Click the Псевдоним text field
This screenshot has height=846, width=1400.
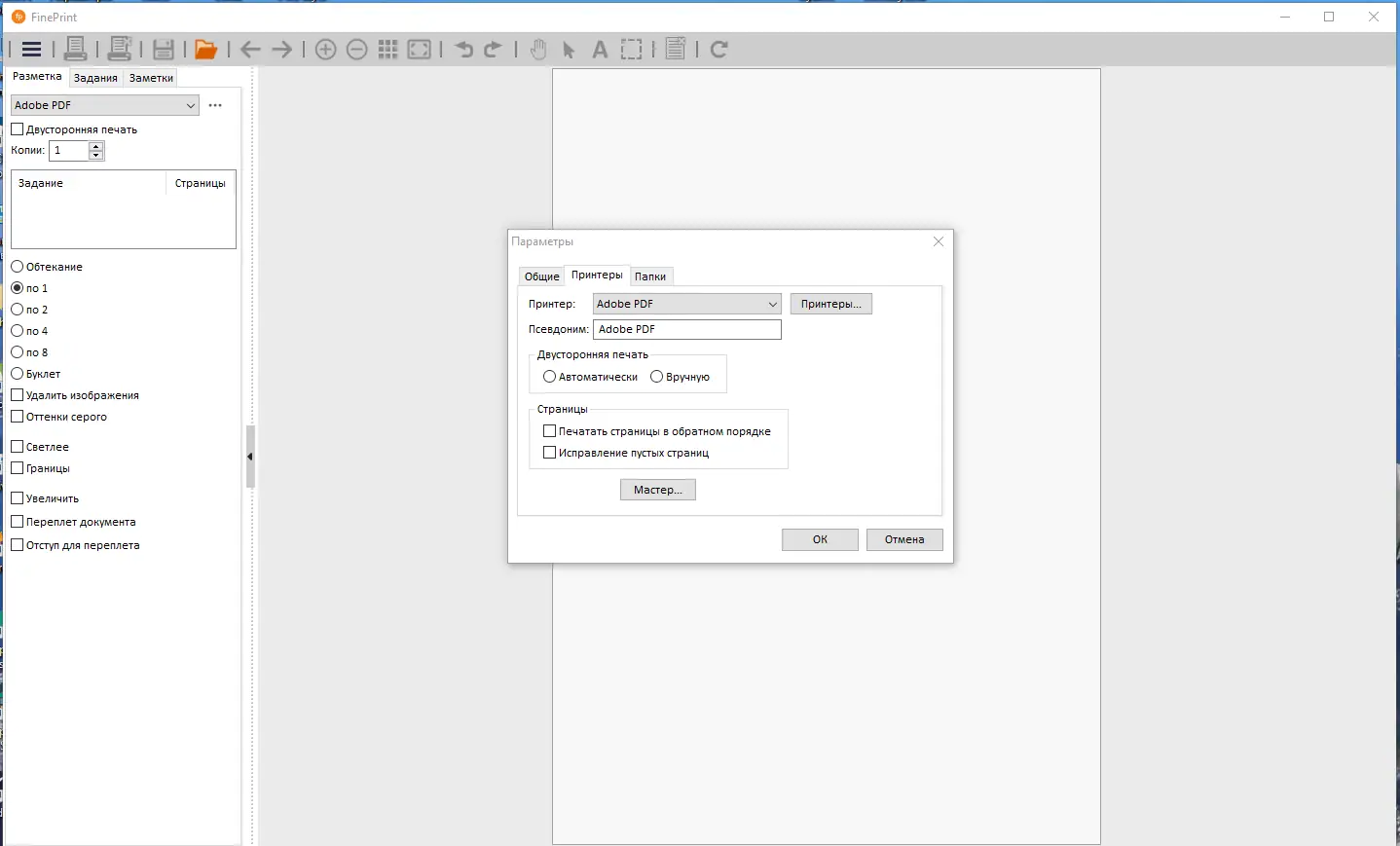pyautogui.click(x=687, y=329)
